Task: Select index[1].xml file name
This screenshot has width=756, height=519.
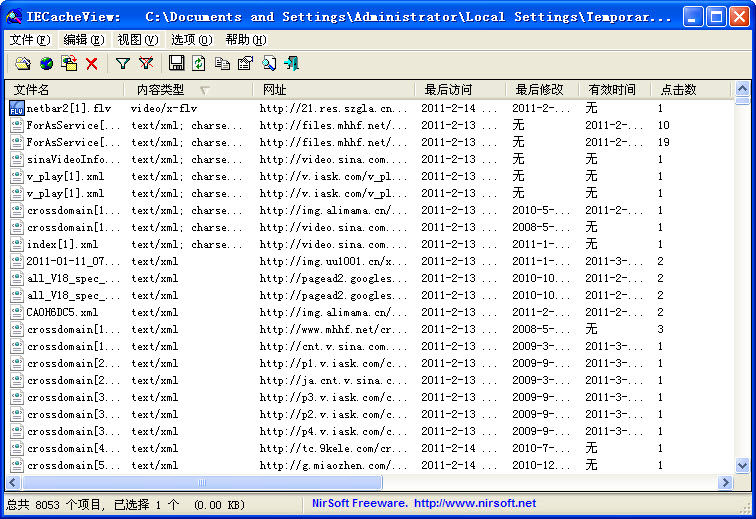Action: pos(63,244)
